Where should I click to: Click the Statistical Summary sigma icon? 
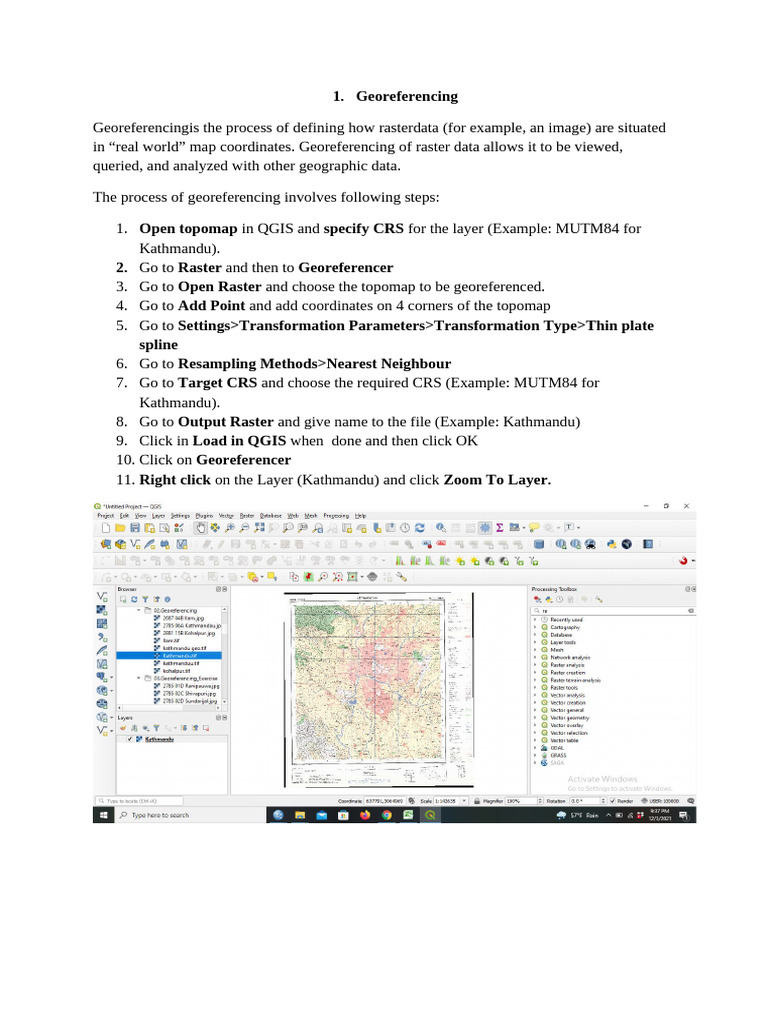(500, 527)
